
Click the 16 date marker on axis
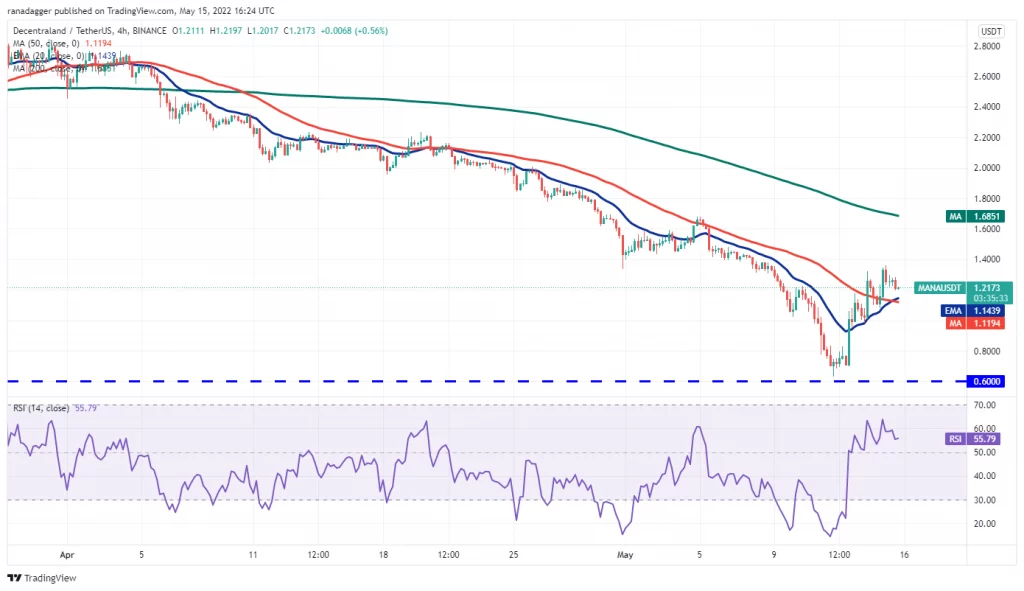click(904, 555)
